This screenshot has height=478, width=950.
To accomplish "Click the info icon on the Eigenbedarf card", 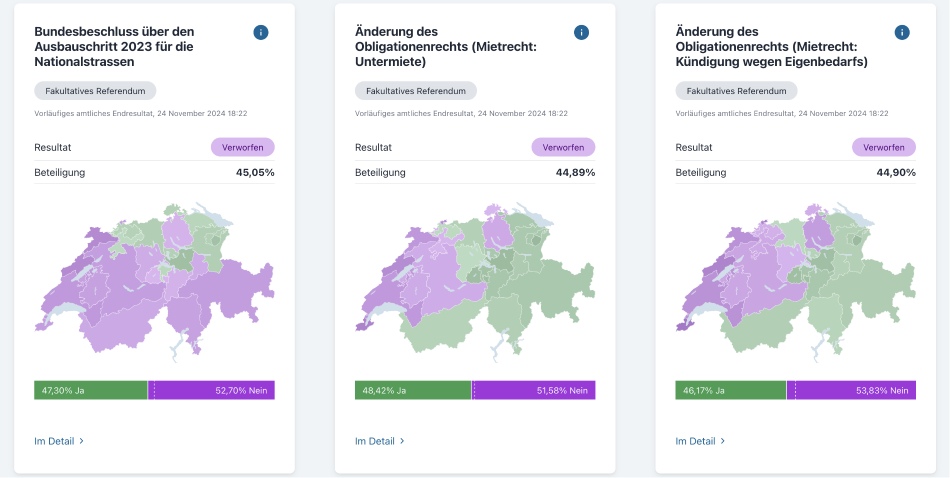I will [902, 33].
